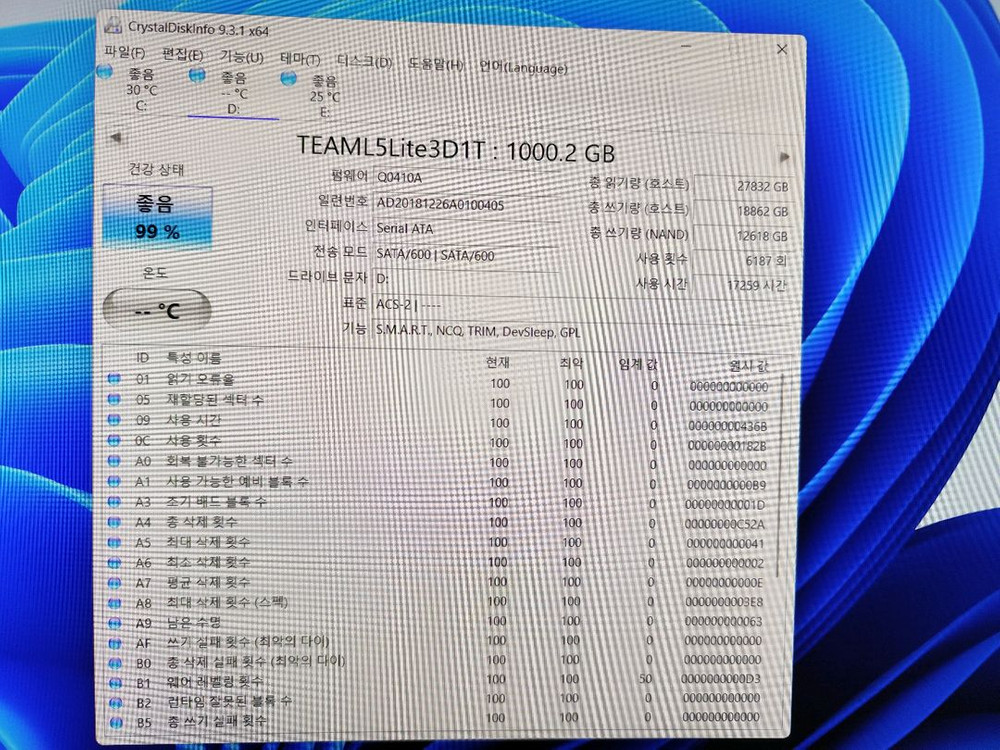This screenshot has width=1000, height=750.
Task: Click status orb of attribute A0 row
Action: tap(114, 460)
